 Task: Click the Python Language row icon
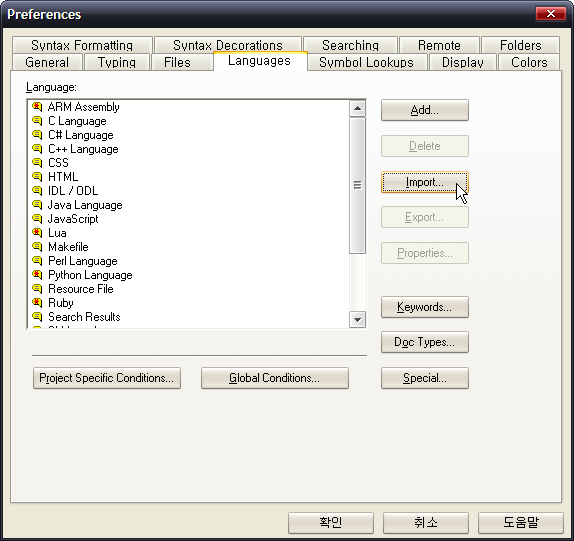point(37,275)
